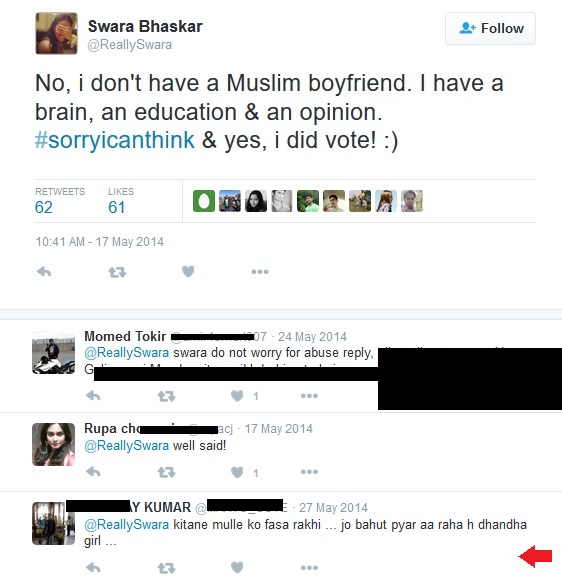Open the #sorryicanthink hashtag
This screenshot has width=562, height=581.
tap(114, 140)
